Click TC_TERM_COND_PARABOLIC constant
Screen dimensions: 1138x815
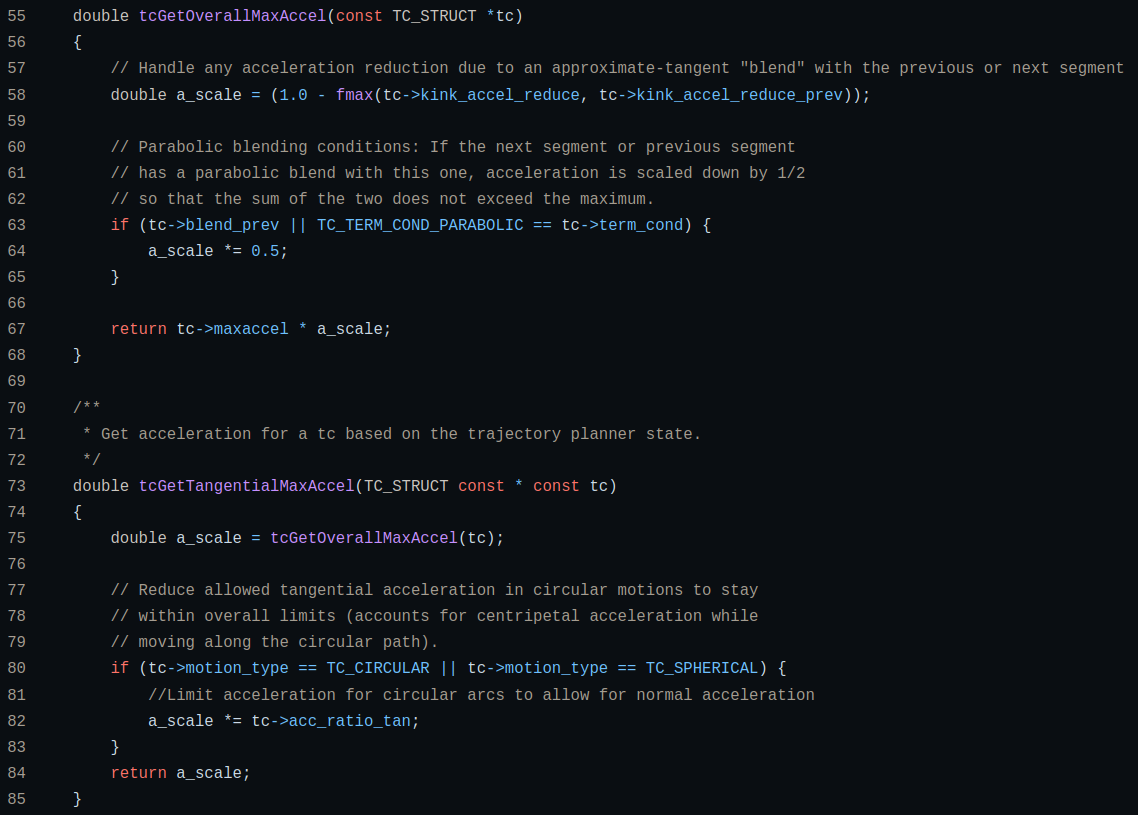pyautogui.click(x=420, y=225)
